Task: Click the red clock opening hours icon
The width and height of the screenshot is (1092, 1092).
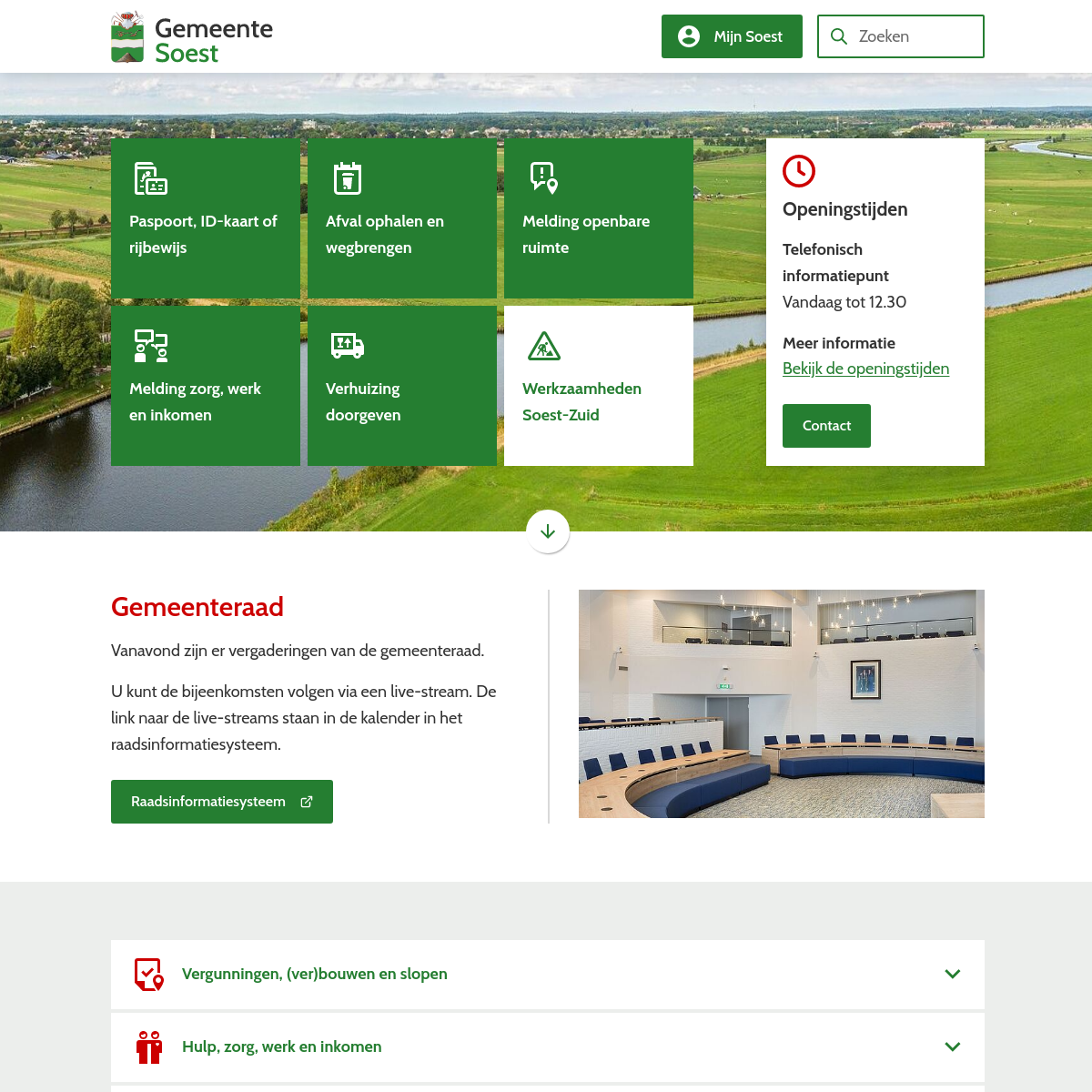Action: tap(799, 171)
